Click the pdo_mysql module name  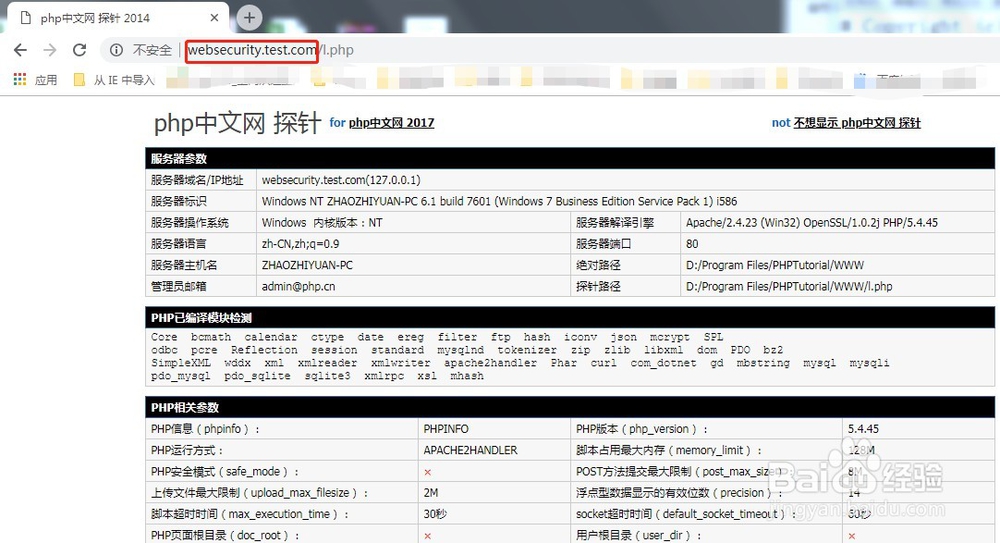pyautogui.click(x=180, y=376)
